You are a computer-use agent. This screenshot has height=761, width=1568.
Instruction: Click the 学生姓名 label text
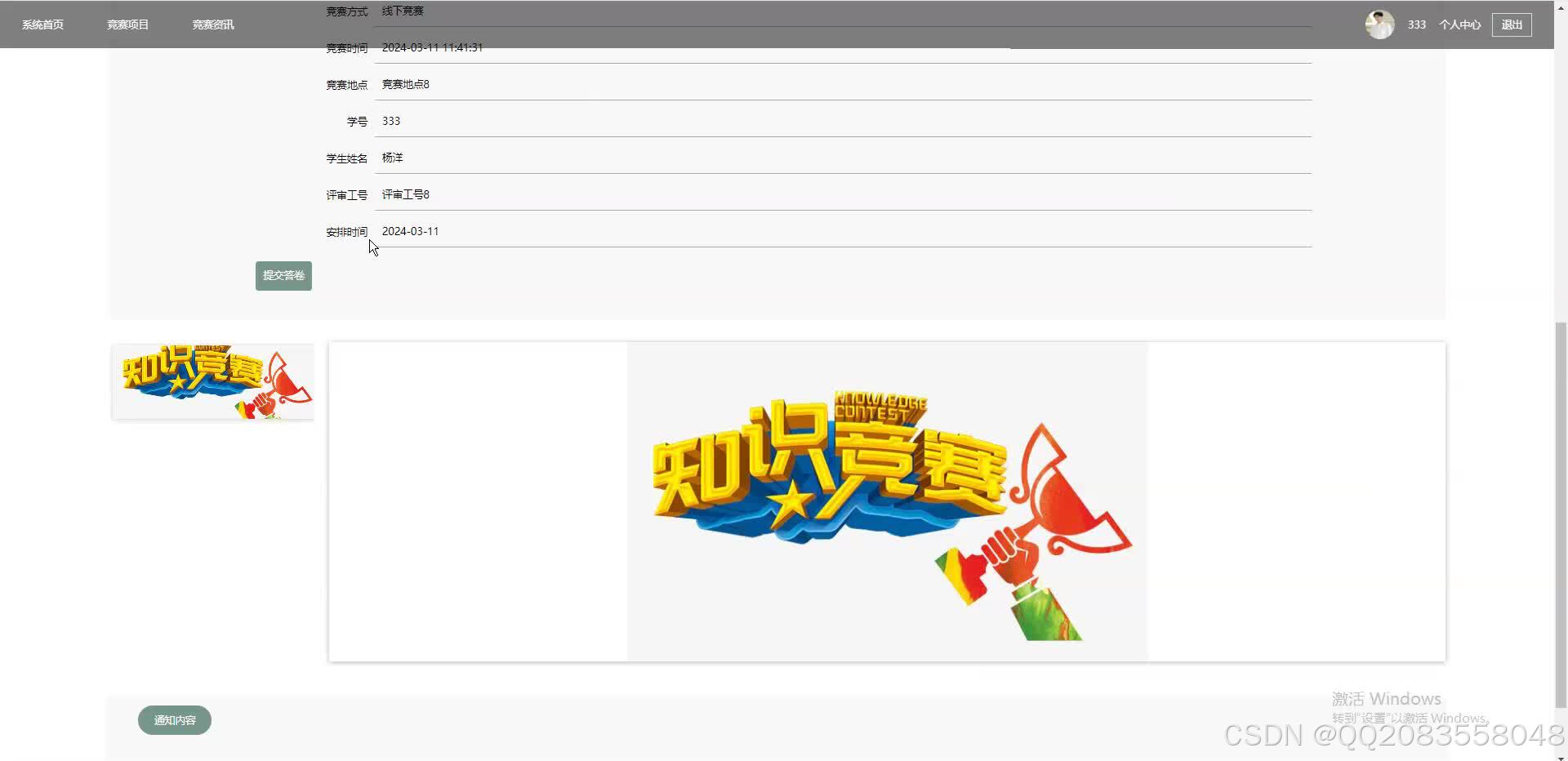(x=346, y=158)
